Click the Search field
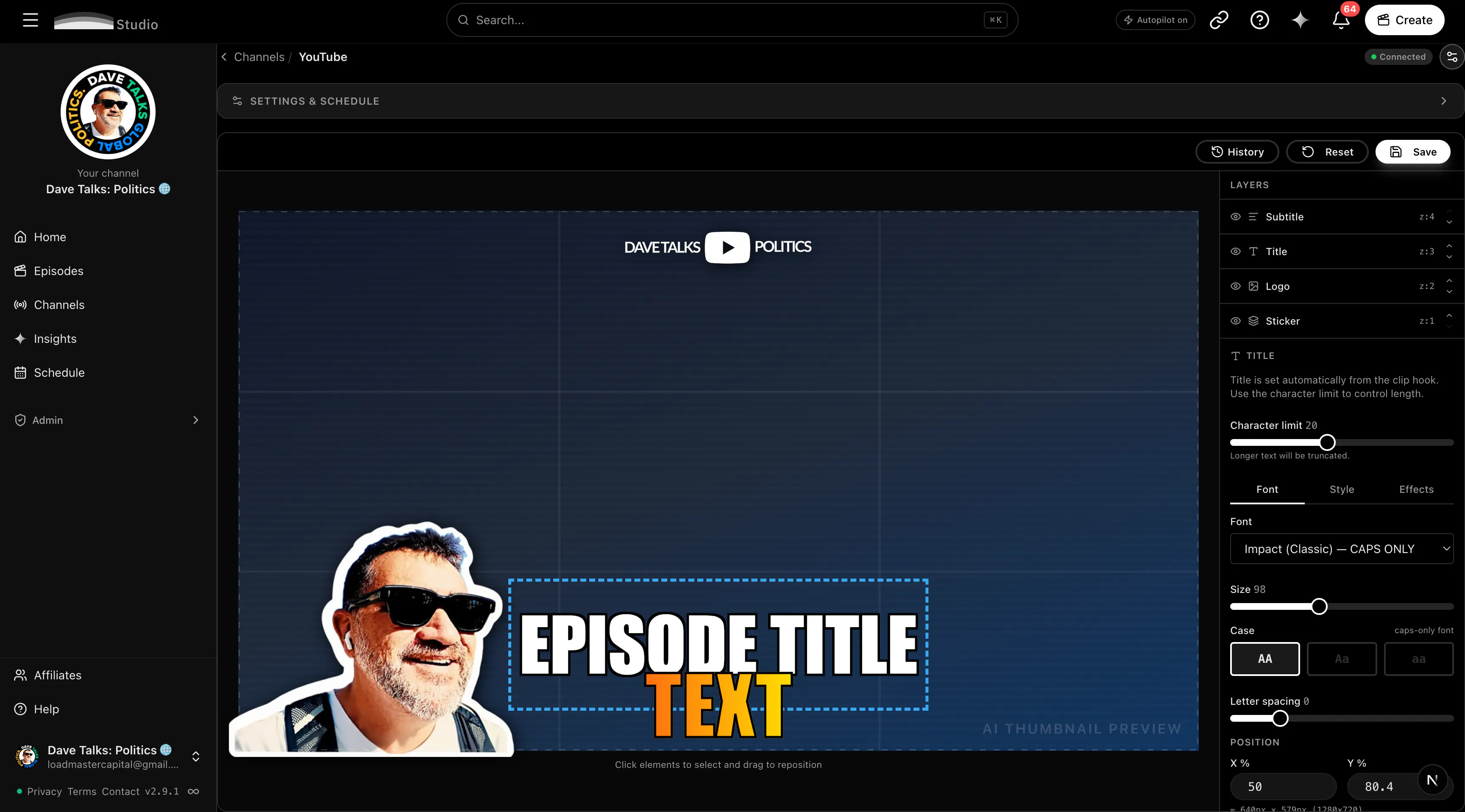 (732, 20)
